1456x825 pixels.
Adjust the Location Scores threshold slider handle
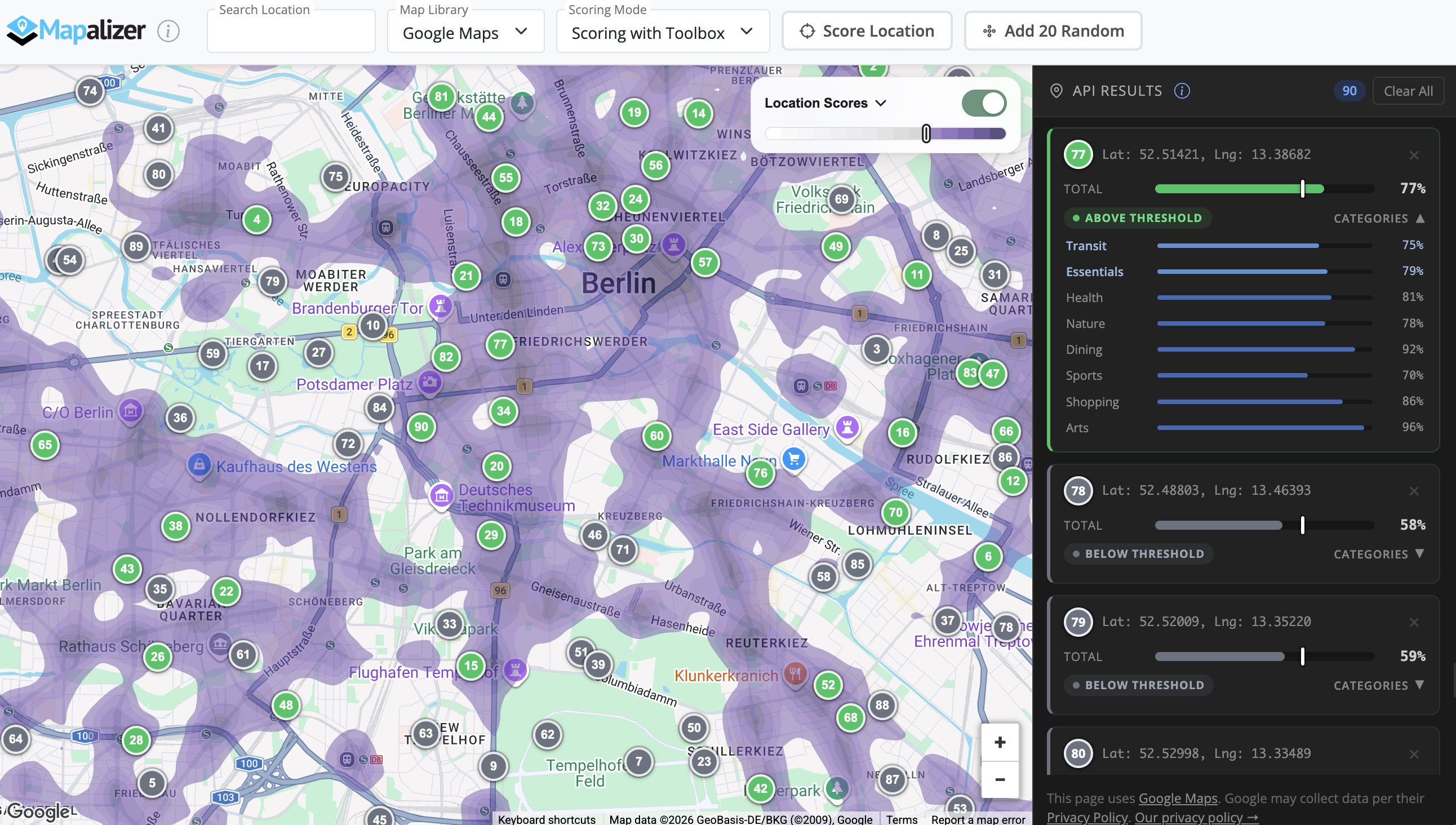tap(926, 134)
